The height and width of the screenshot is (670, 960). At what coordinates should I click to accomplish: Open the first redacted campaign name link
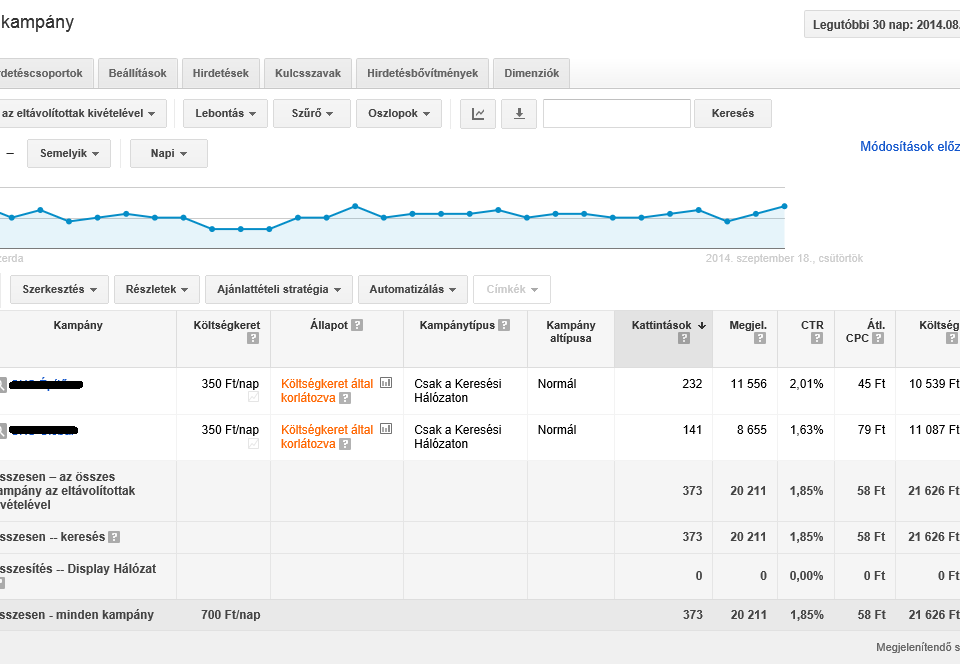[47, 385]
